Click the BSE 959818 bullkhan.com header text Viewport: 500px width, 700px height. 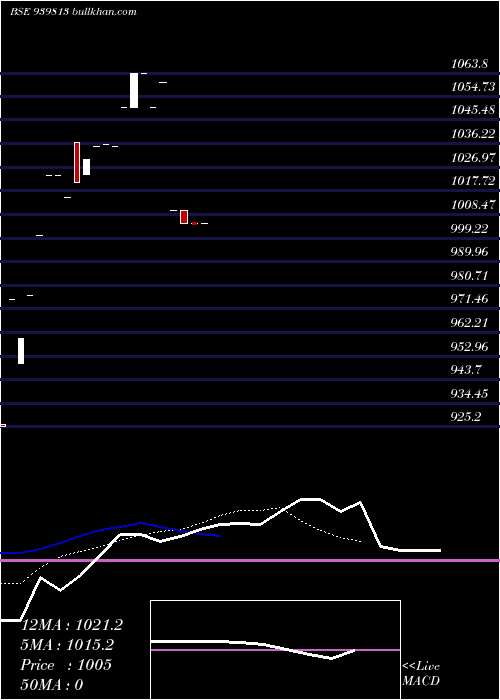coord(73,12)
